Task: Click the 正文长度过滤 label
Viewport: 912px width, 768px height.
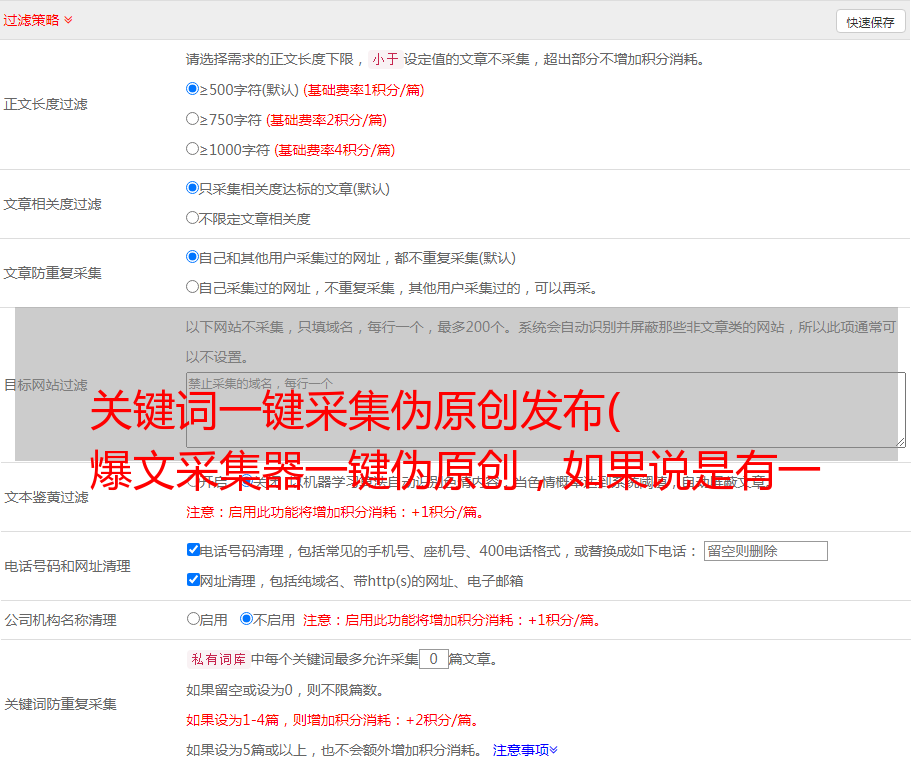Action: coord(45,104)
